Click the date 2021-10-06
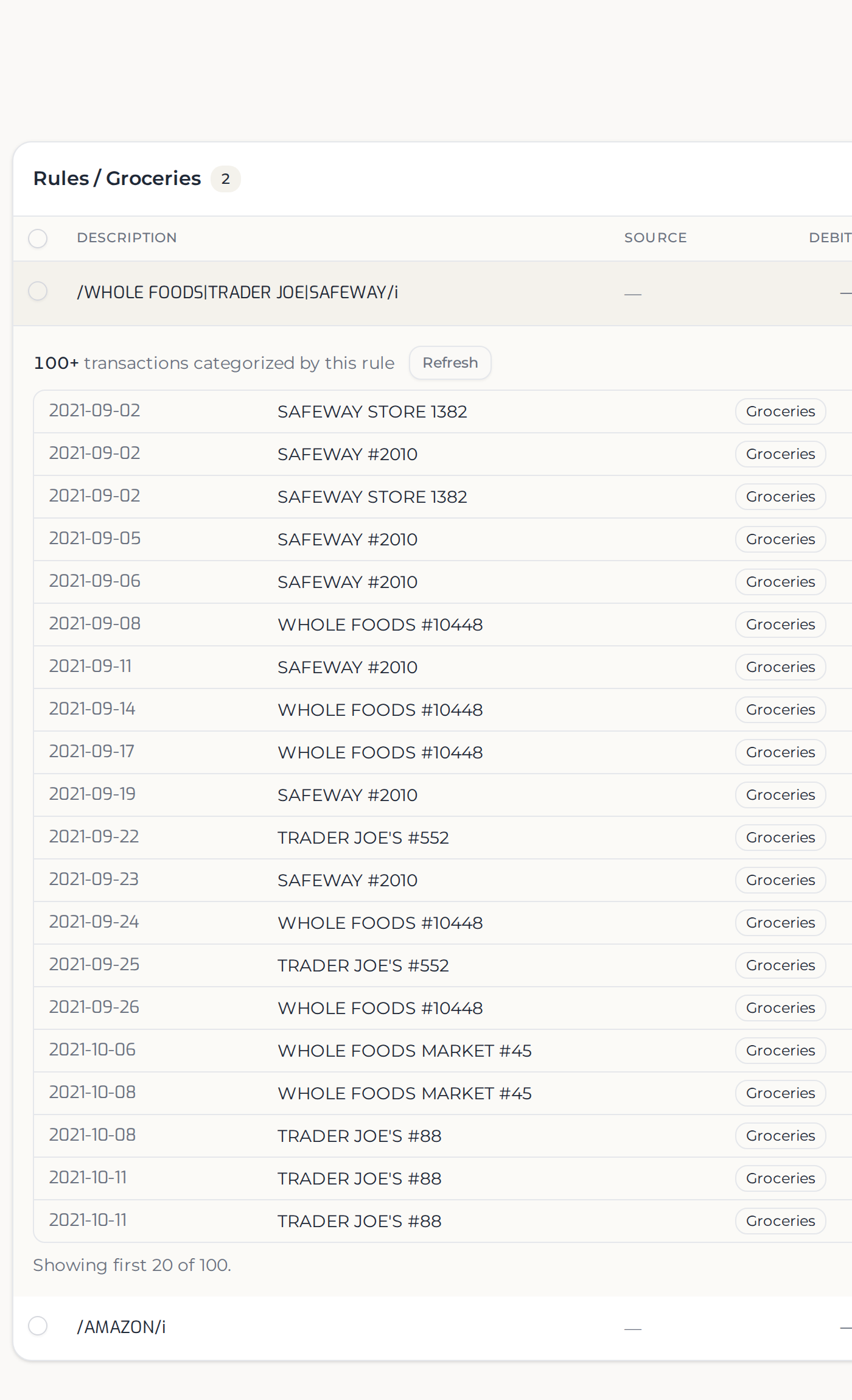The image size is (852, 1400). (x=92, y=1050)
